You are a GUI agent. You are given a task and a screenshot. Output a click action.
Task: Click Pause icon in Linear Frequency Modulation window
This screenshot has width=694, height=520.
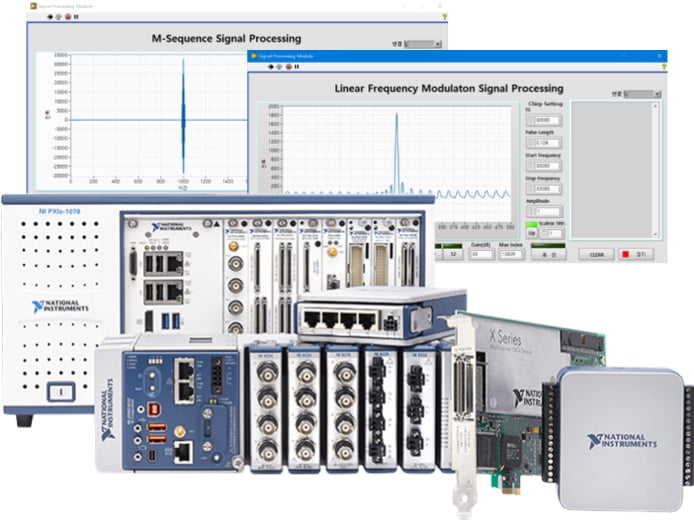pyautogui.click(x=297, y=67)
